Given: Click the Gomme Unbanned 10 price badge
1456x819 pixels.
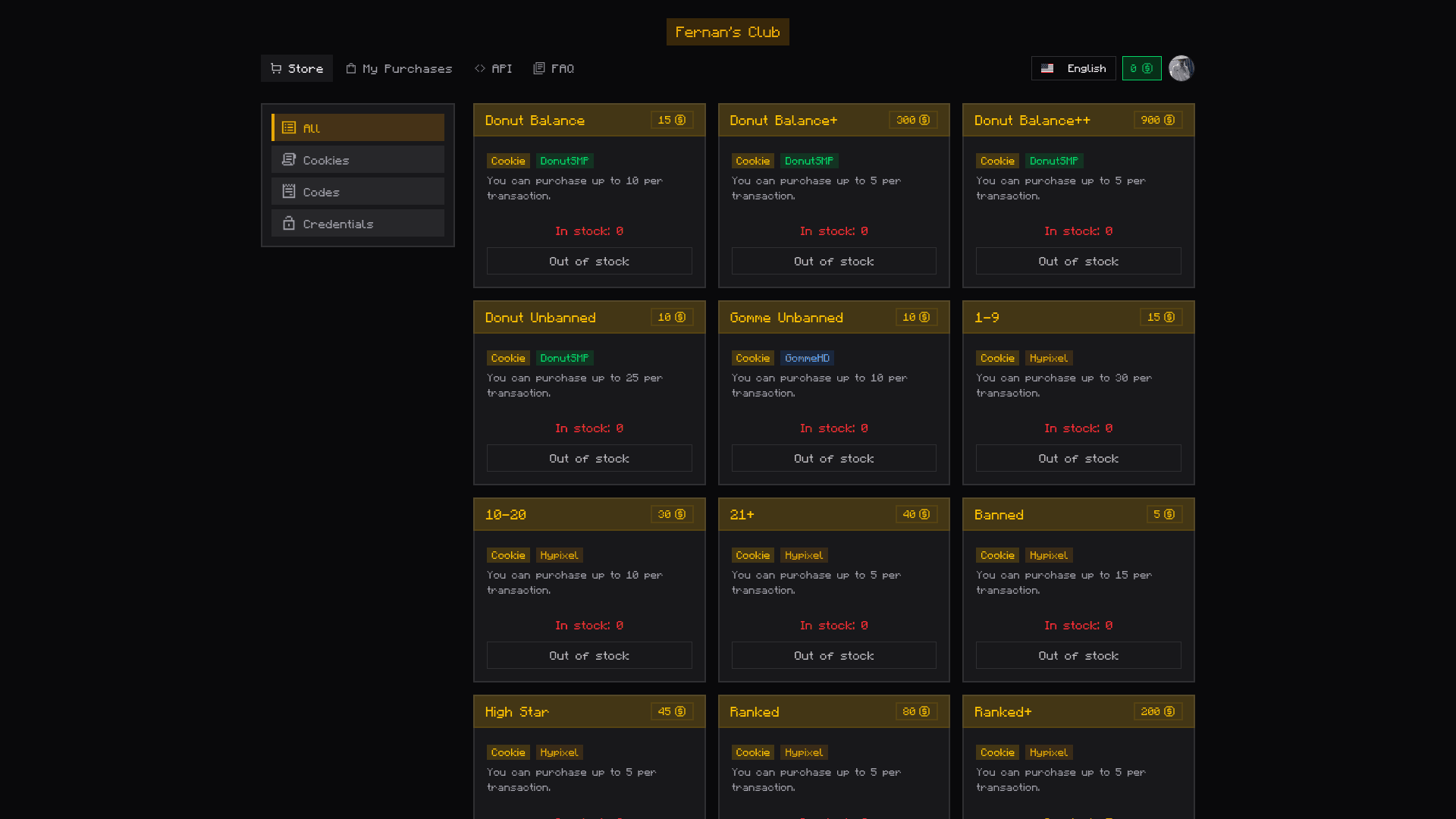Looking at the screenshot, I should point(916,317).
